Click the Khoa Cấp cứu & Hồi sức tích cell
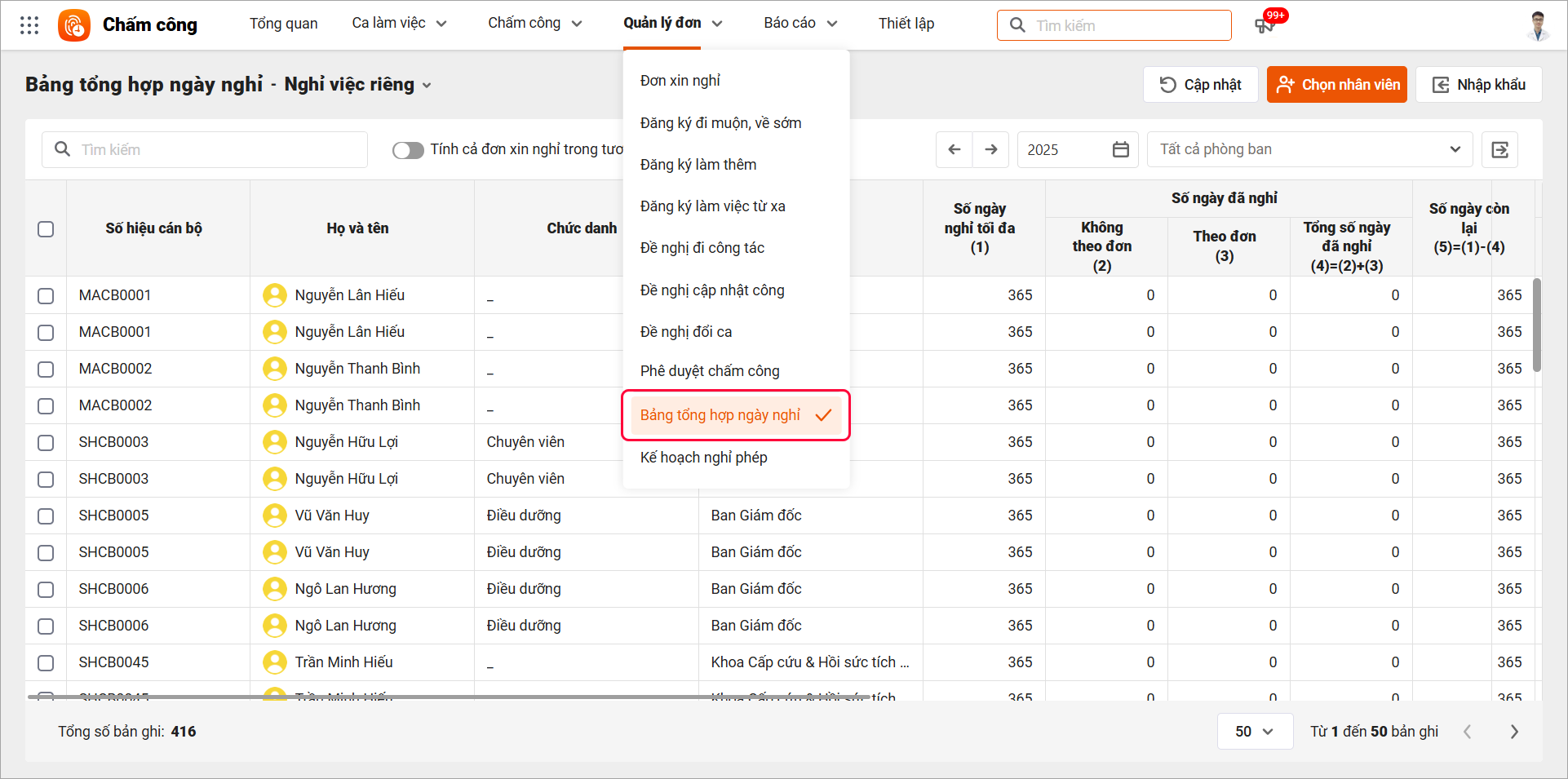1568x779 pixels. (810, 662)
